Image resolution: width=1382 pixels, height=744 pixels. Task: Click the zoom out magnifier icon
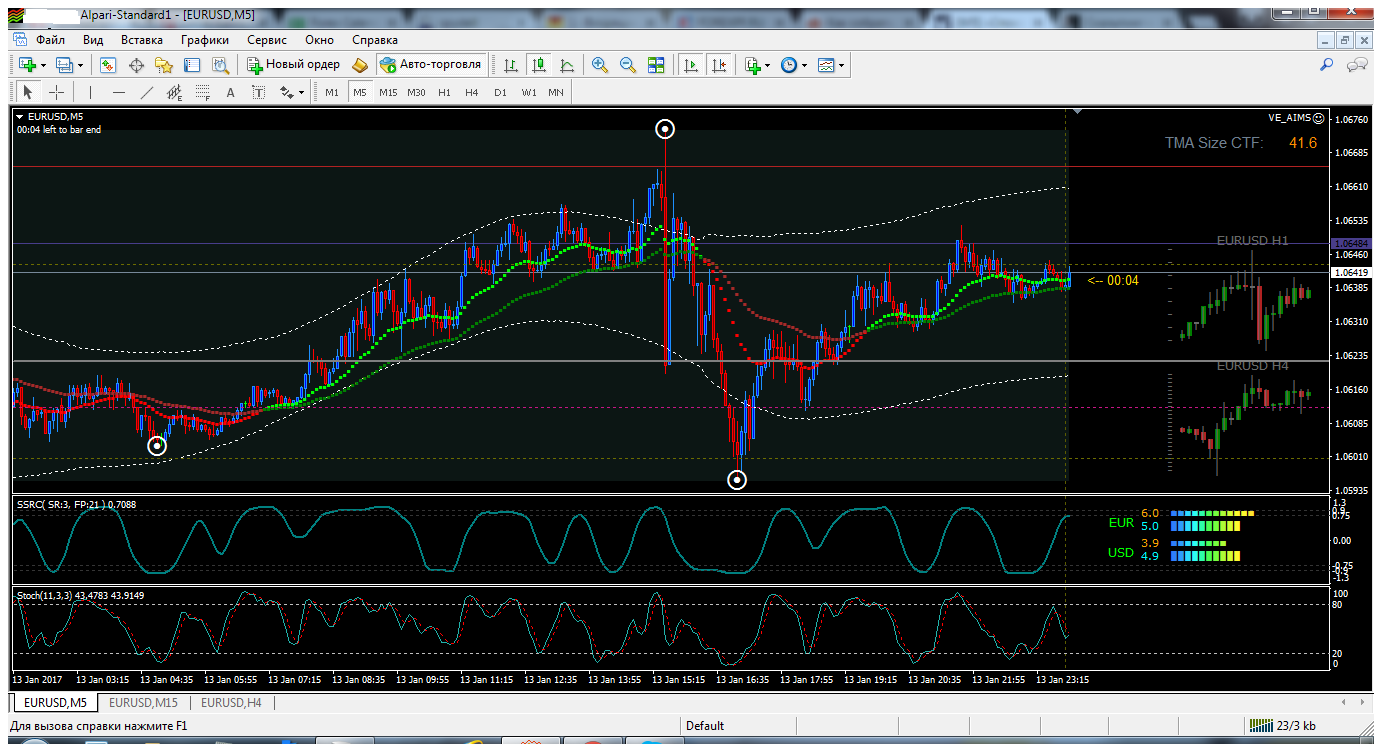click(628, 65)
